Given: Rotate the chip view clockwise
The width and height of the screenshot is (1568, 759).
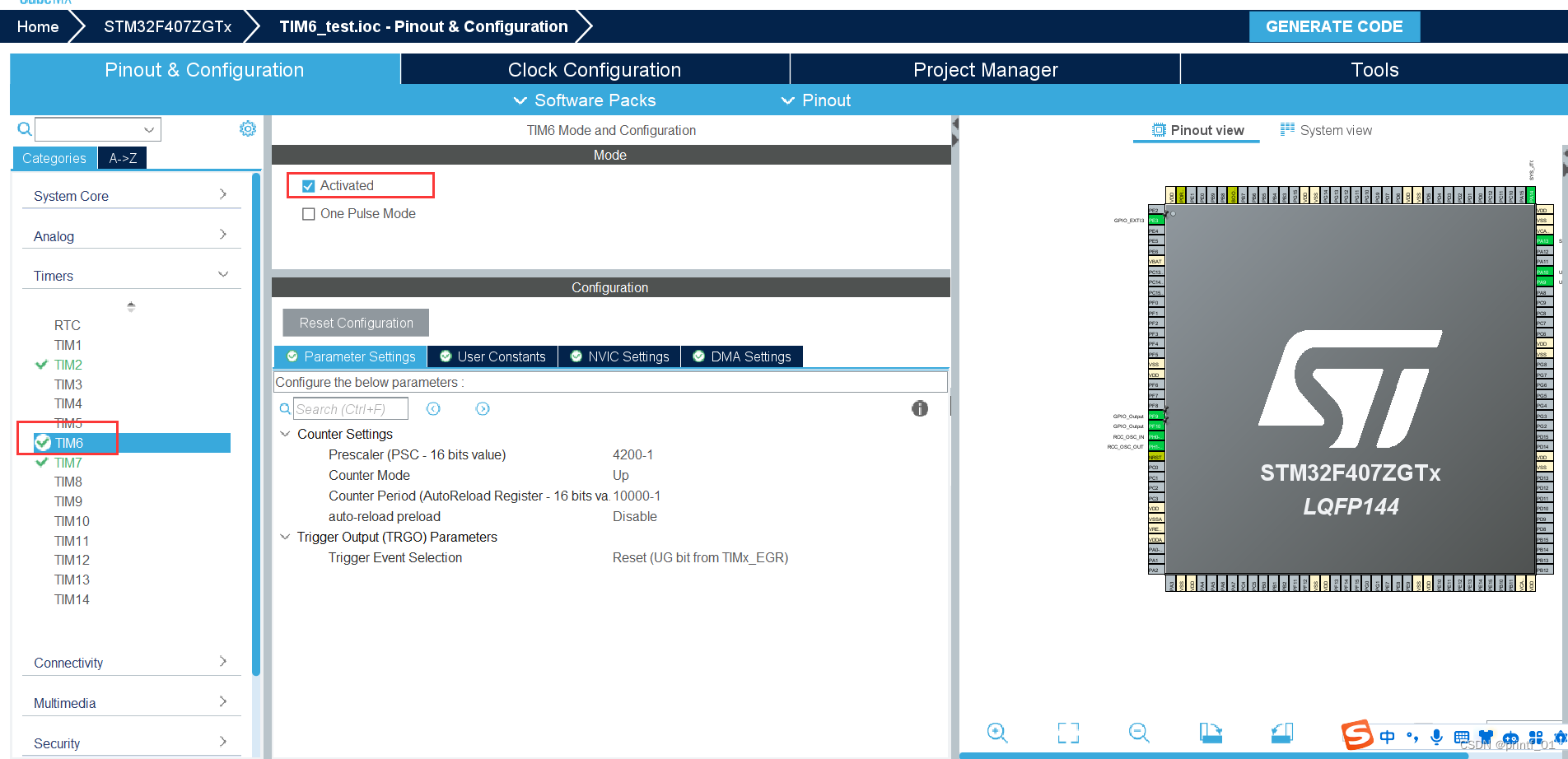Looking at the screenshot, I should click(1211, 733).
